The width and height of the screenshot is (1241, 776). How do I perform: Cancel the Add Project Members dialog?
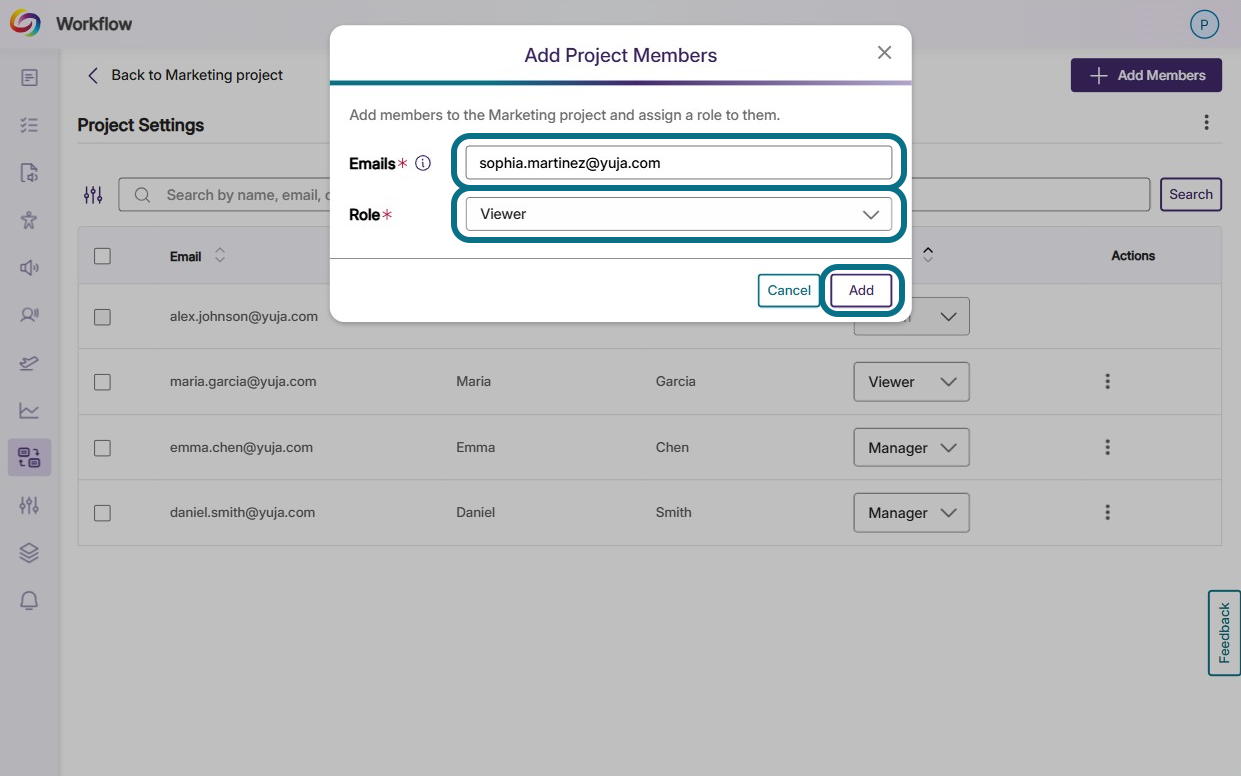789,290
